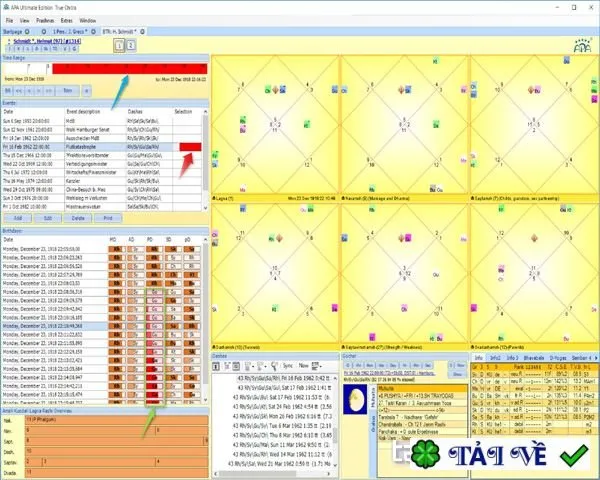Switch to the Info2 tab
Screen dimensions: 600x480
pos(496,358)
